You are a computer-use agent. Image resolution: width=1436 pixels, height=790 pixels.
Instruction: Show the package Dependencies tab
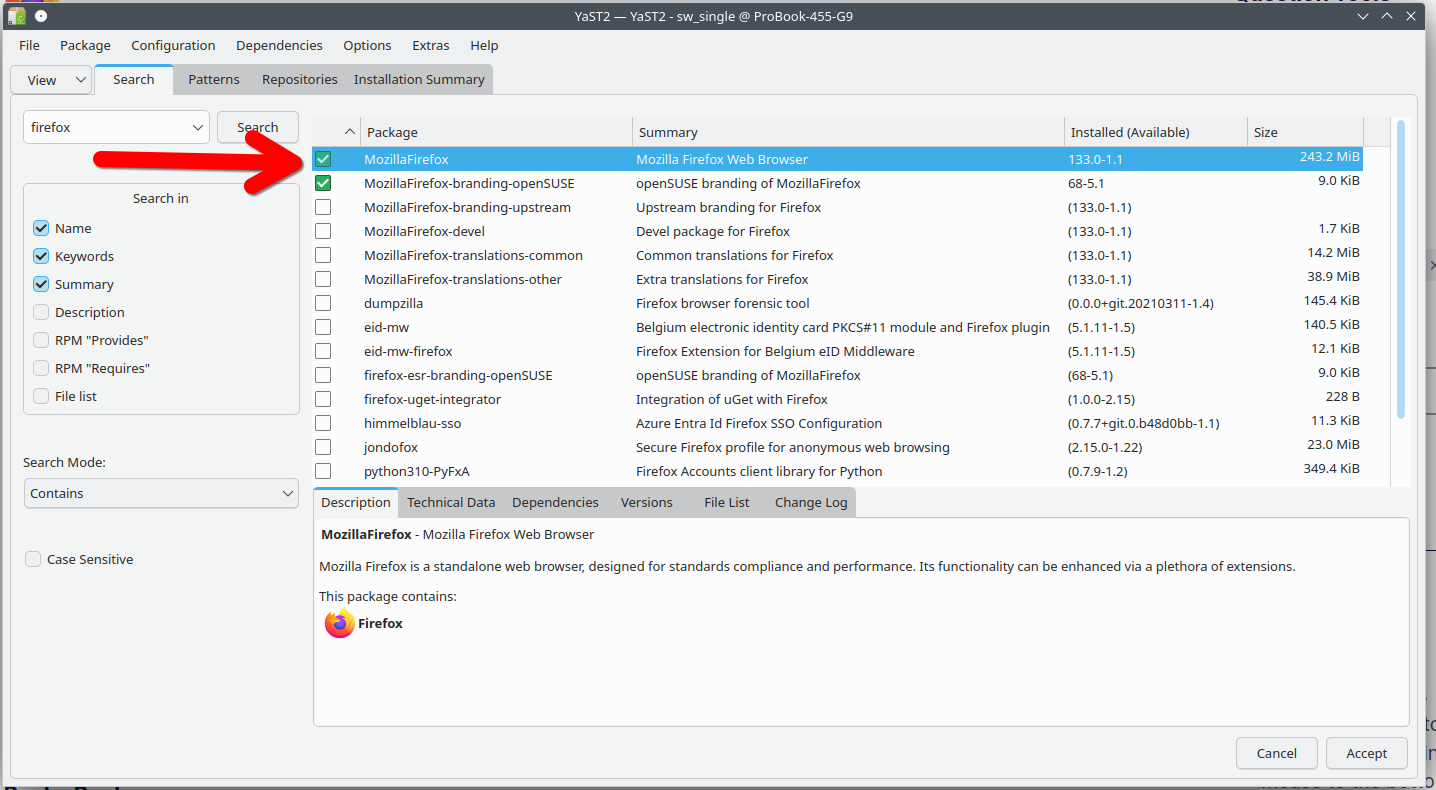point(555,502)
